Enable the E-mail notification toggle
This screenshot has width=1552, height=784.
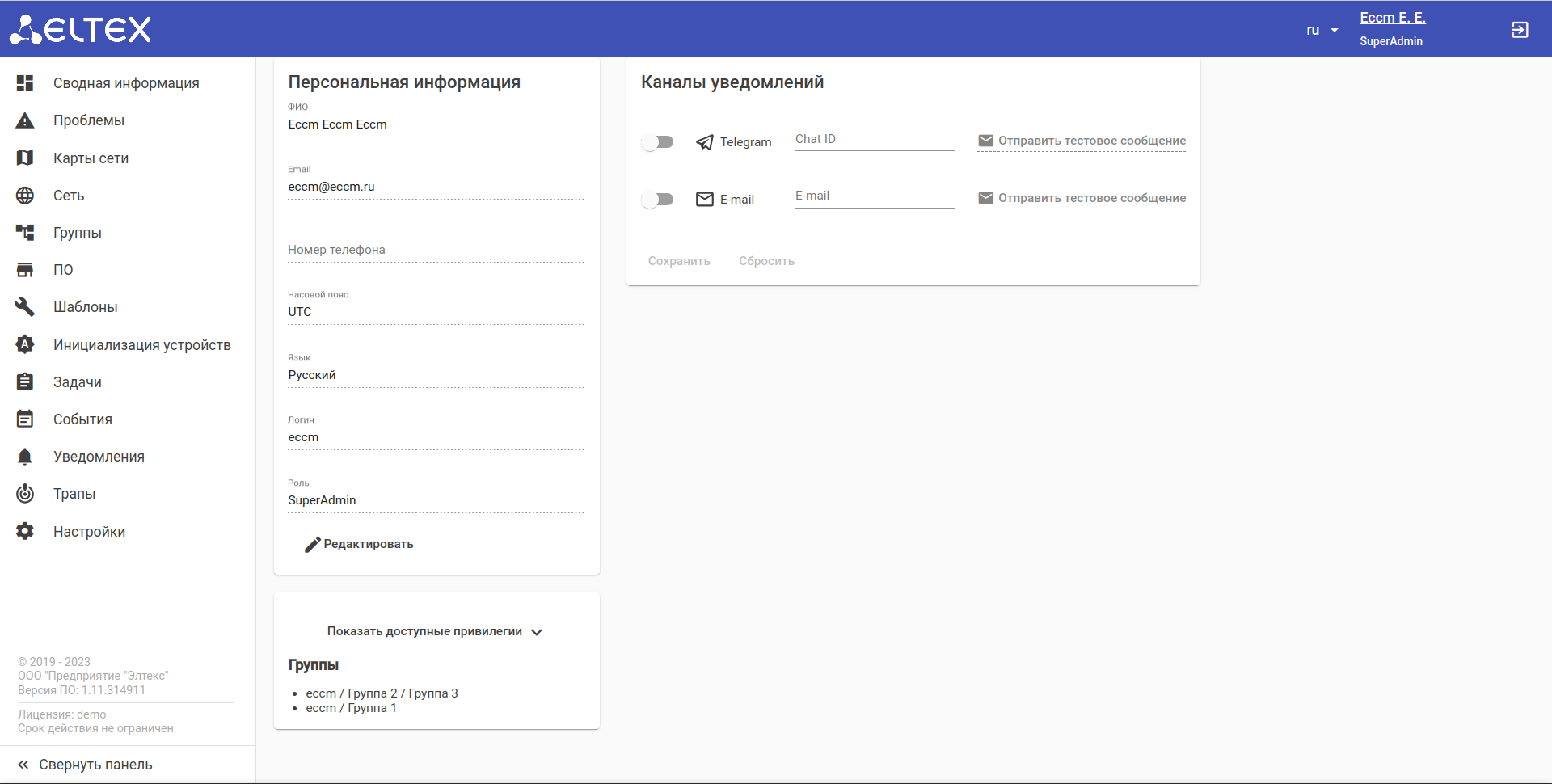(x=658, y=200)
